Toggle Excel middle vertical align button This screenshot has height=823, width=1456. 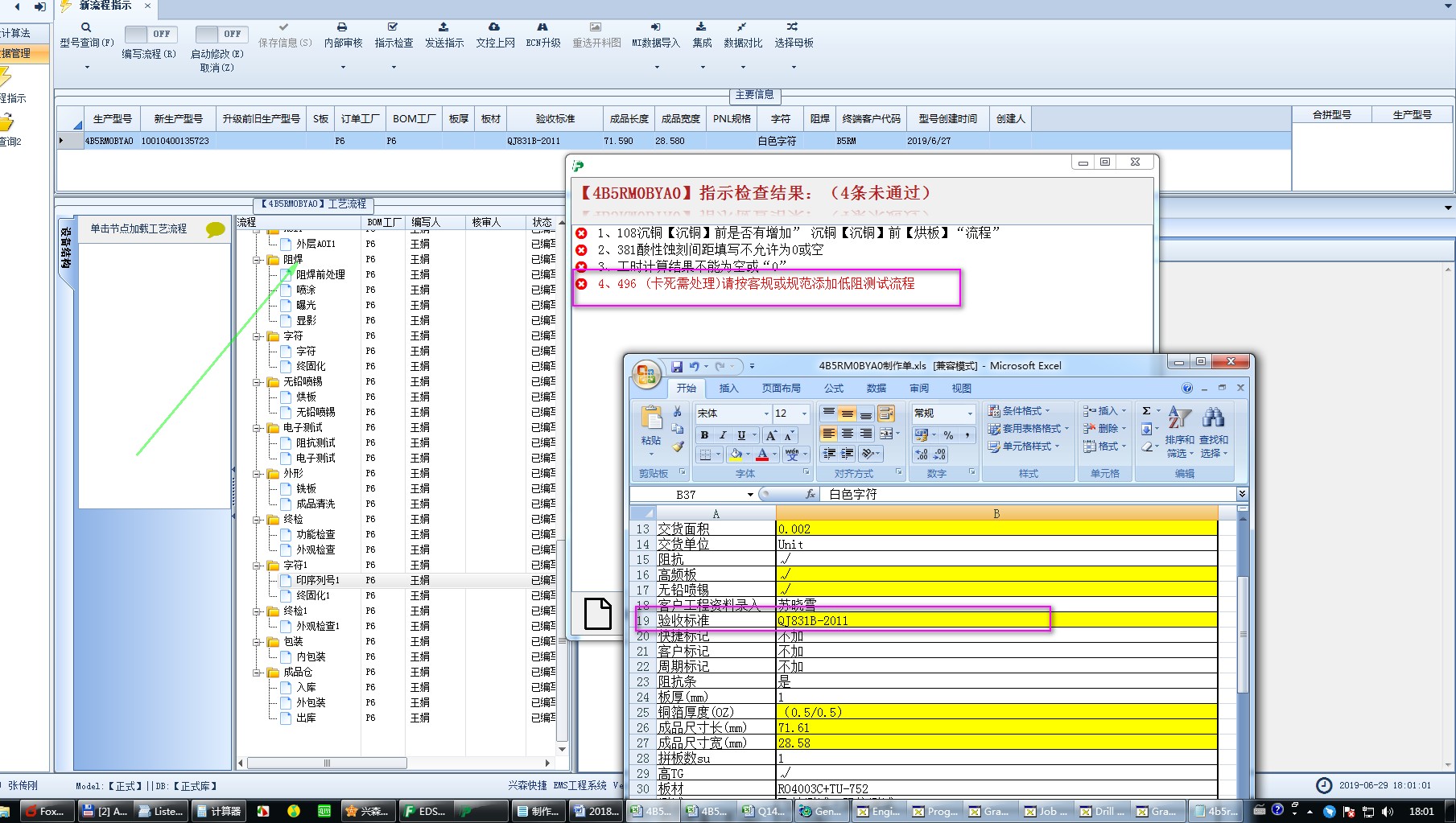point(847,414)
